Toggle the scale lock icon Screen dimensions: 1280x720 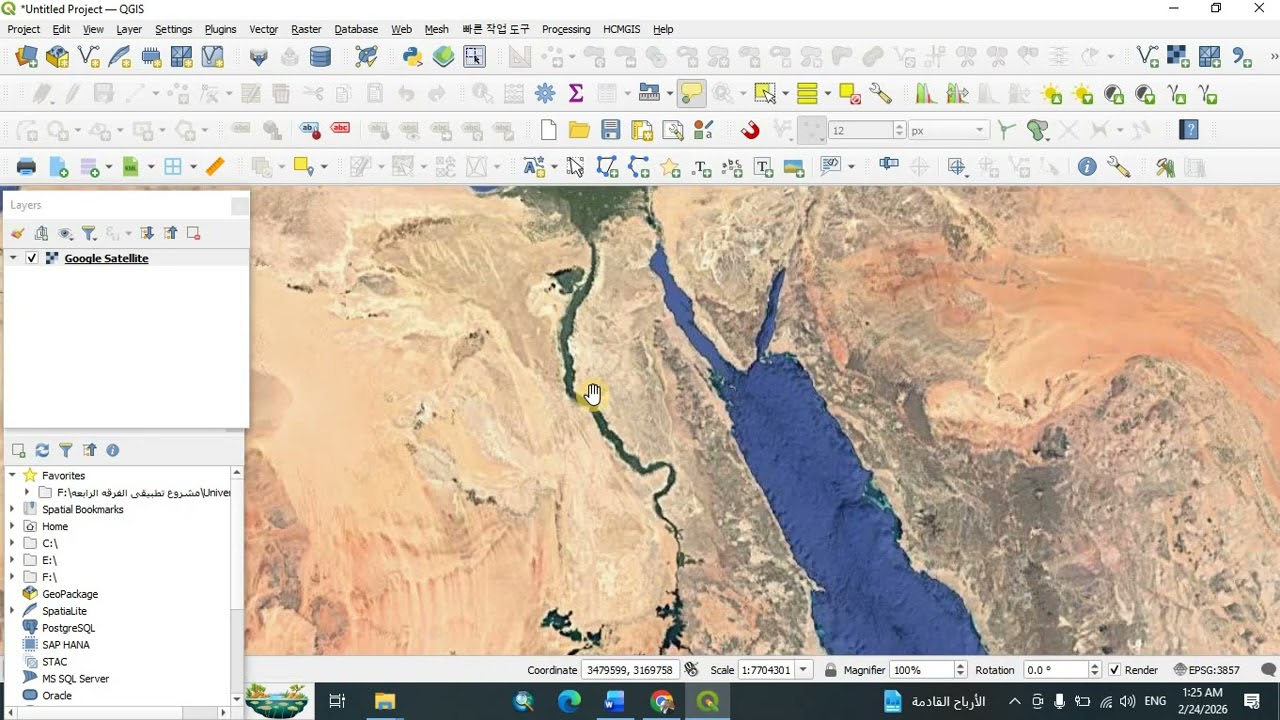click(831, 670)
